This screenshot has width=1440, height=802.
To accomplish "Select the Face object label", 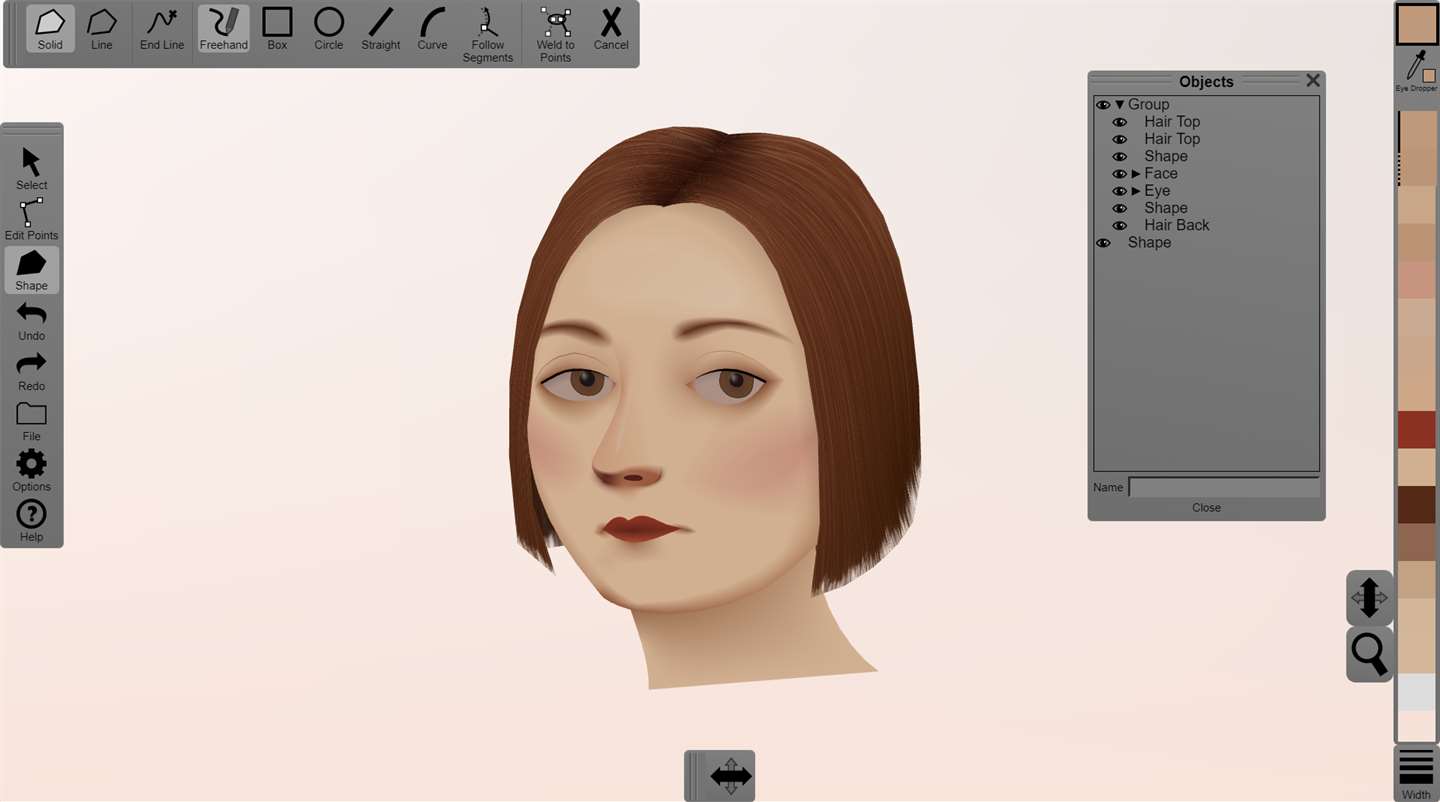I will (x=1161, y=173).
